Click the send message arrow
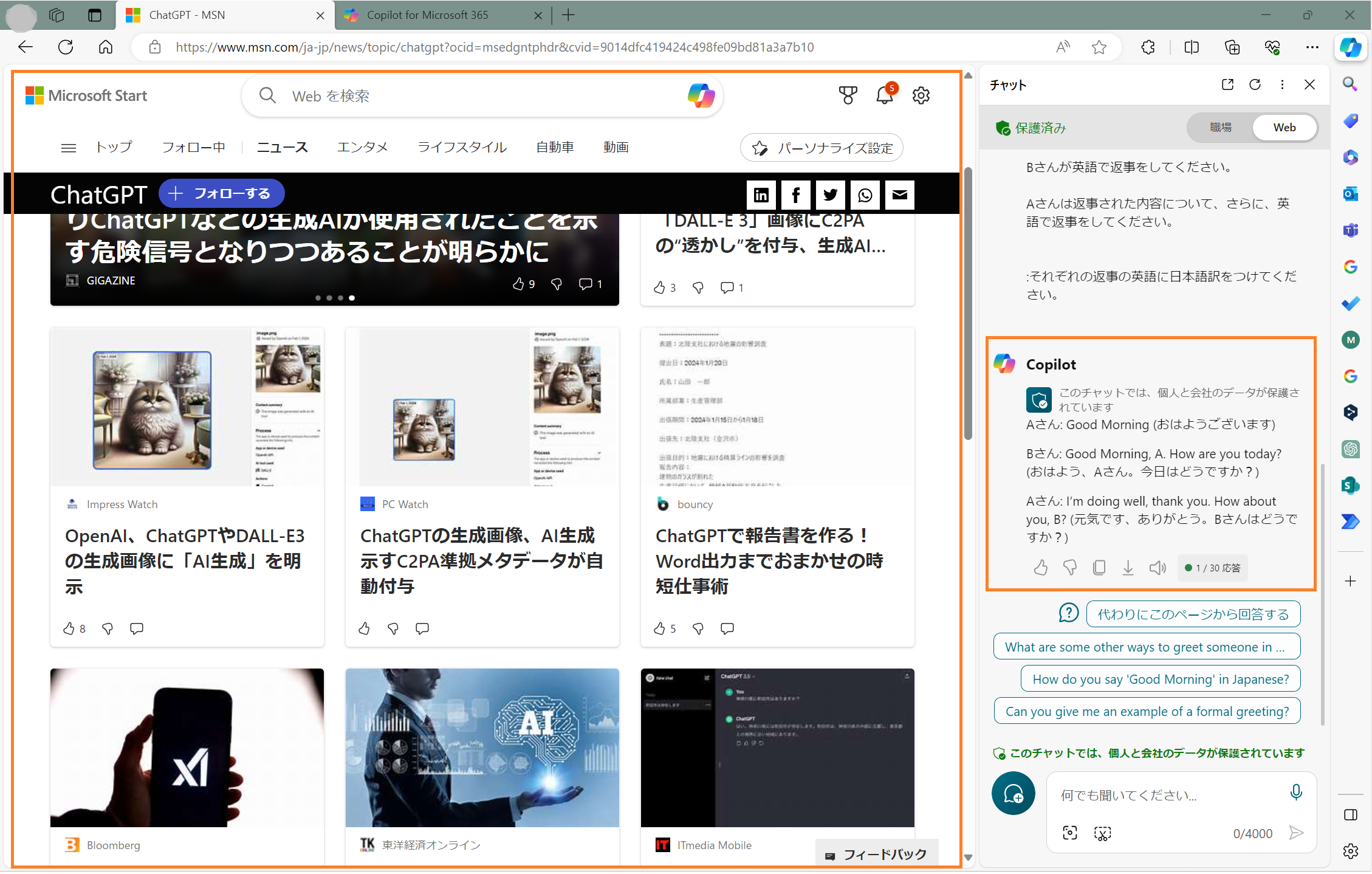This screenshot has height=874, width=1372. click(x=1297, y=833)
